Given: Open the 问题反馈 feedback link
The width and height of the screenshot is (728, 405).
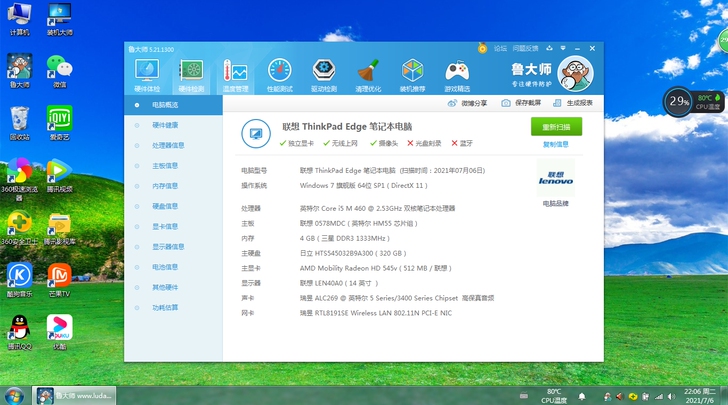Looking at the screenshot, I should [525, 48].
